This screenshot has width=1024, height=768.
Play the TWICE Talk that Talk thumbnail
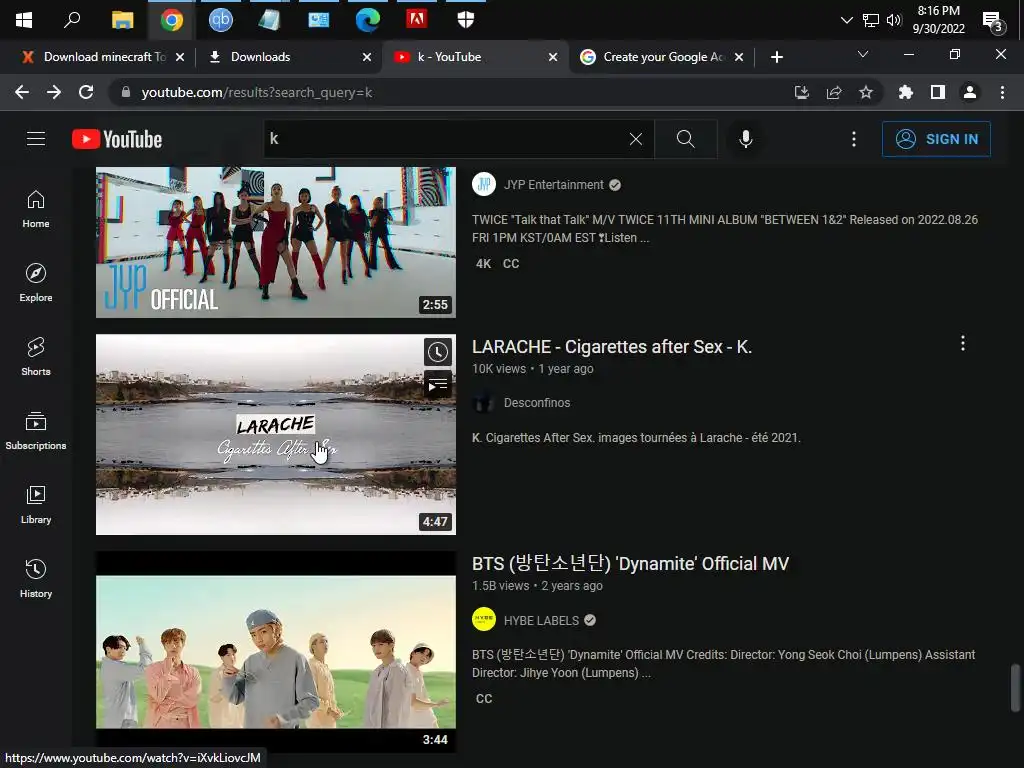click(x=276, y=242)
